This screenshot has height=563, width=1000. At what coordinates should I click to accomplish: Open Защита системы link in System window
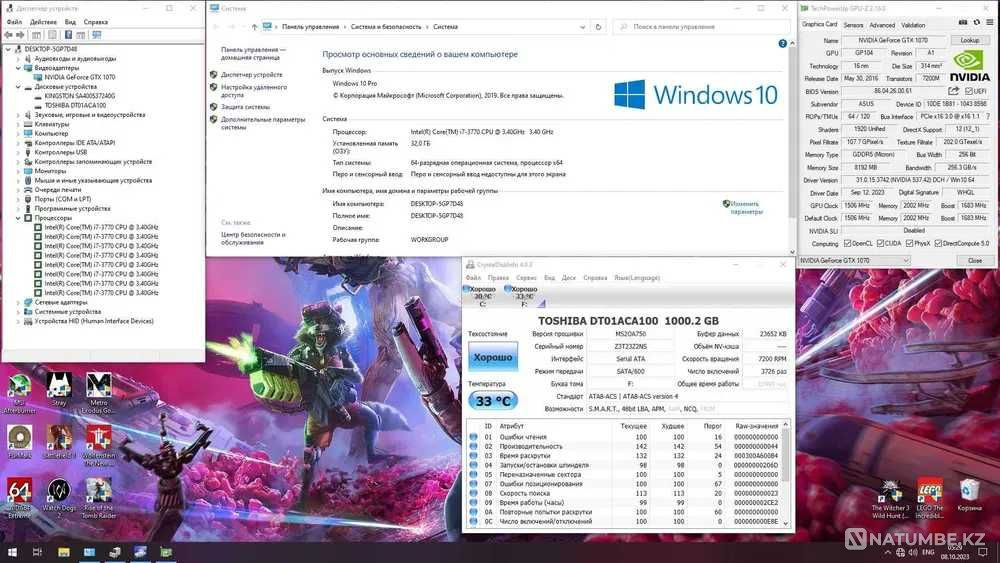pyautogui.click(x=246, y=107)
